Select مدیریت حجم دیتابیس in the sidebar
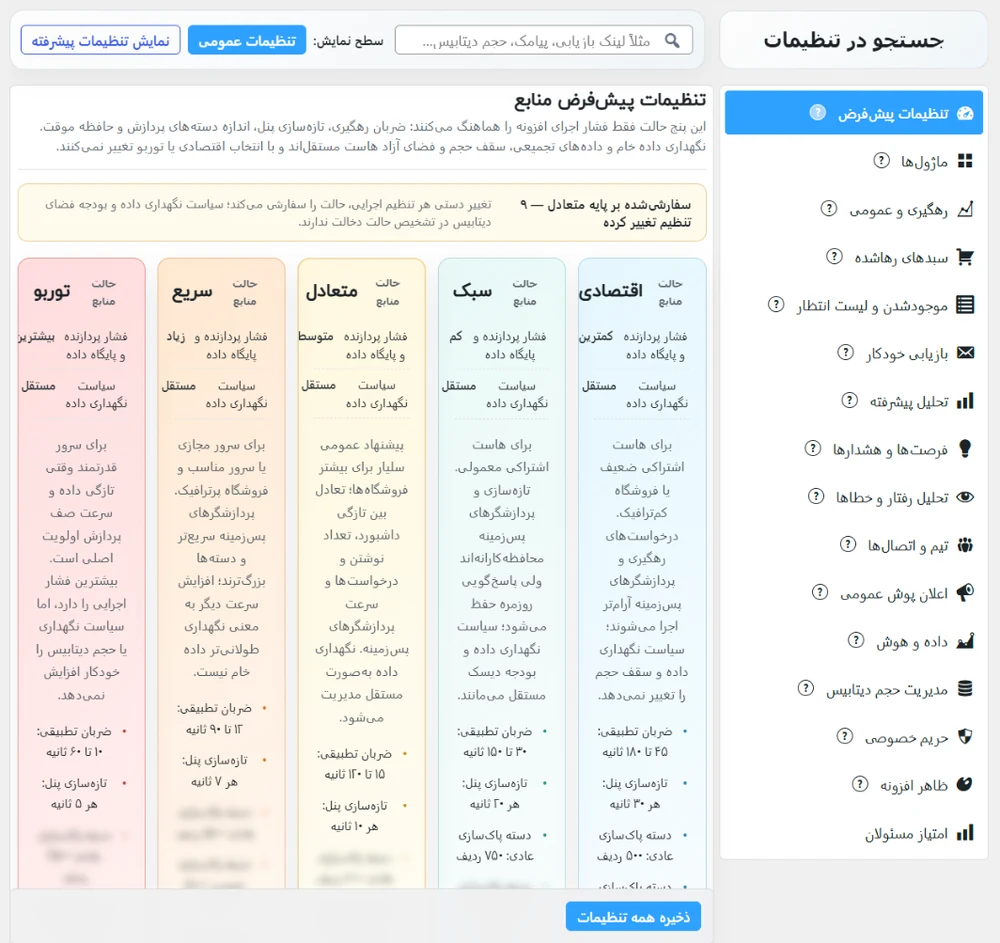 853,689
